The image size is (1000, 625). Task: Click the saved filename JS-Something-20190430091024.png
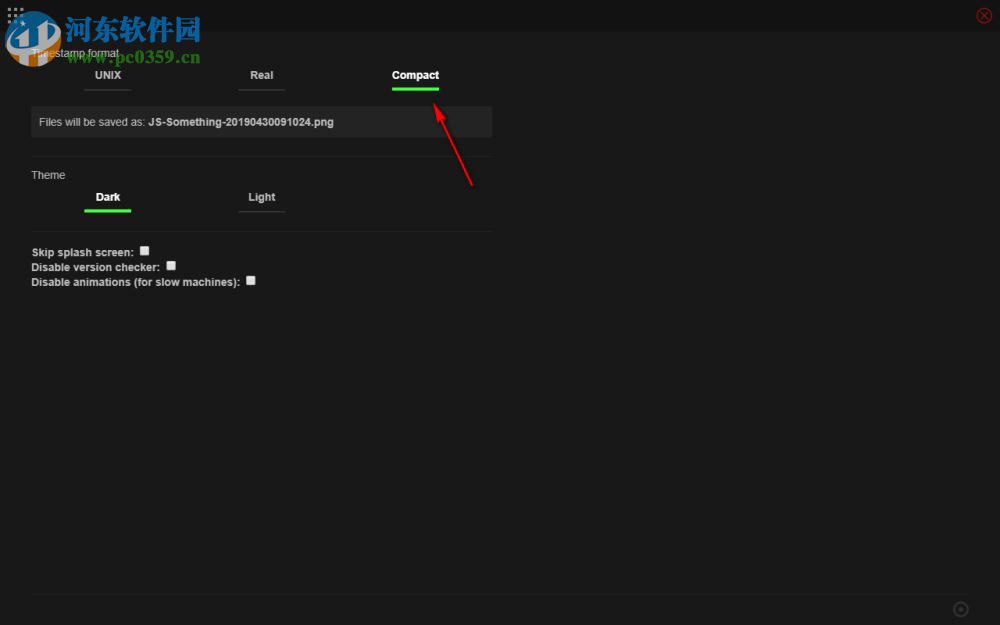click(x=241, y=122)
